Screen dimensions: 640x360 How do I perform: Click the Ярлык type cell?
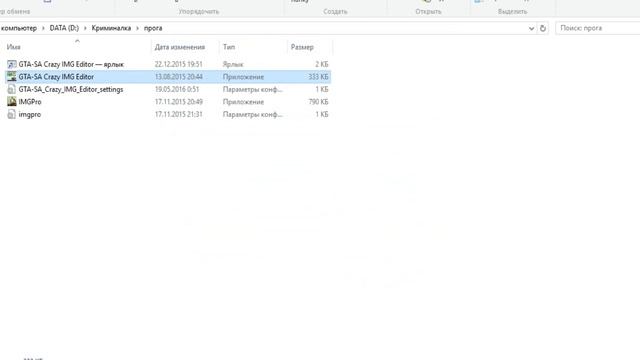pos(233,64)
